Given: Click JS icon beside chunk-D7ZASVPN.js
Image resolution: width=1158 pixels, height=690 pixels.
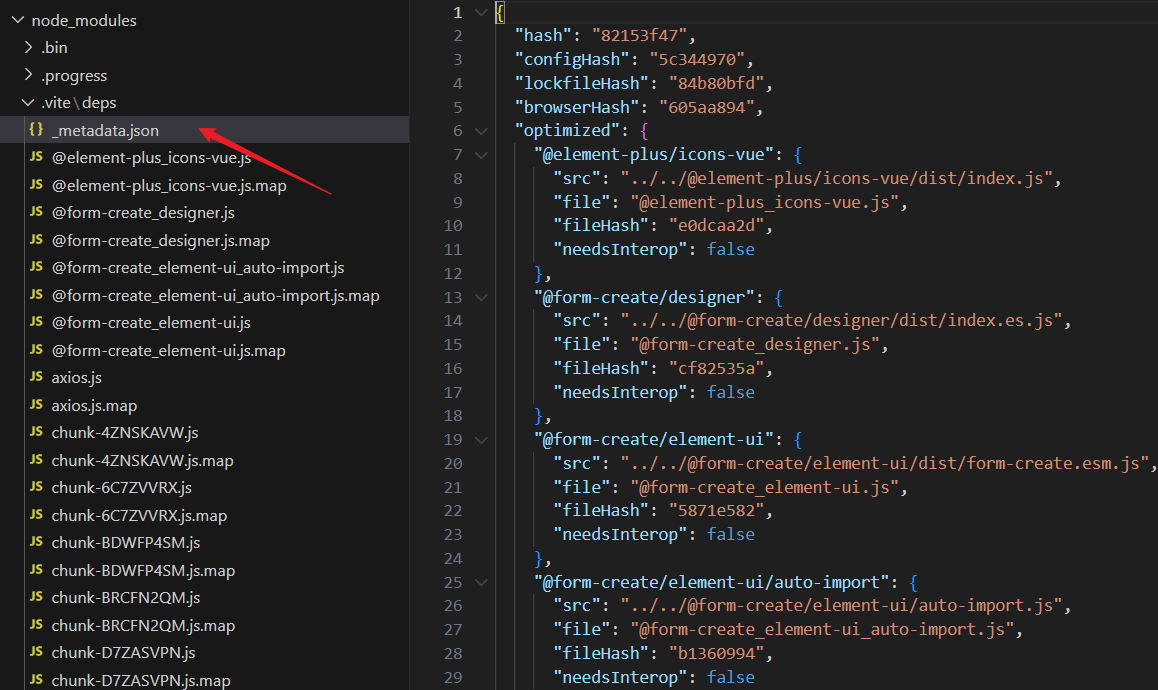Looking at the screenshot, I should coord(36,653).
